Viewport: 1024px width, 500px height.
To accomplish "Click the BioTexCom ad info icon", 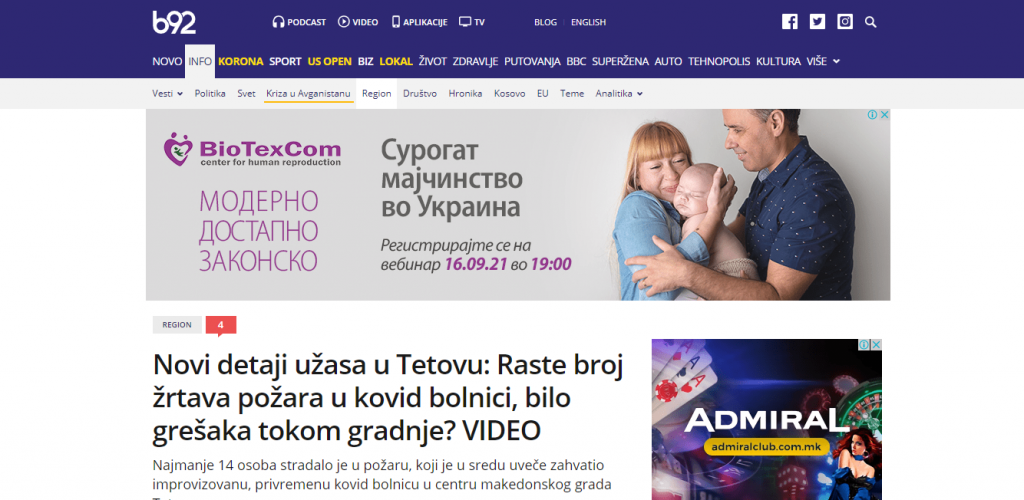I will tap(872, 115).
